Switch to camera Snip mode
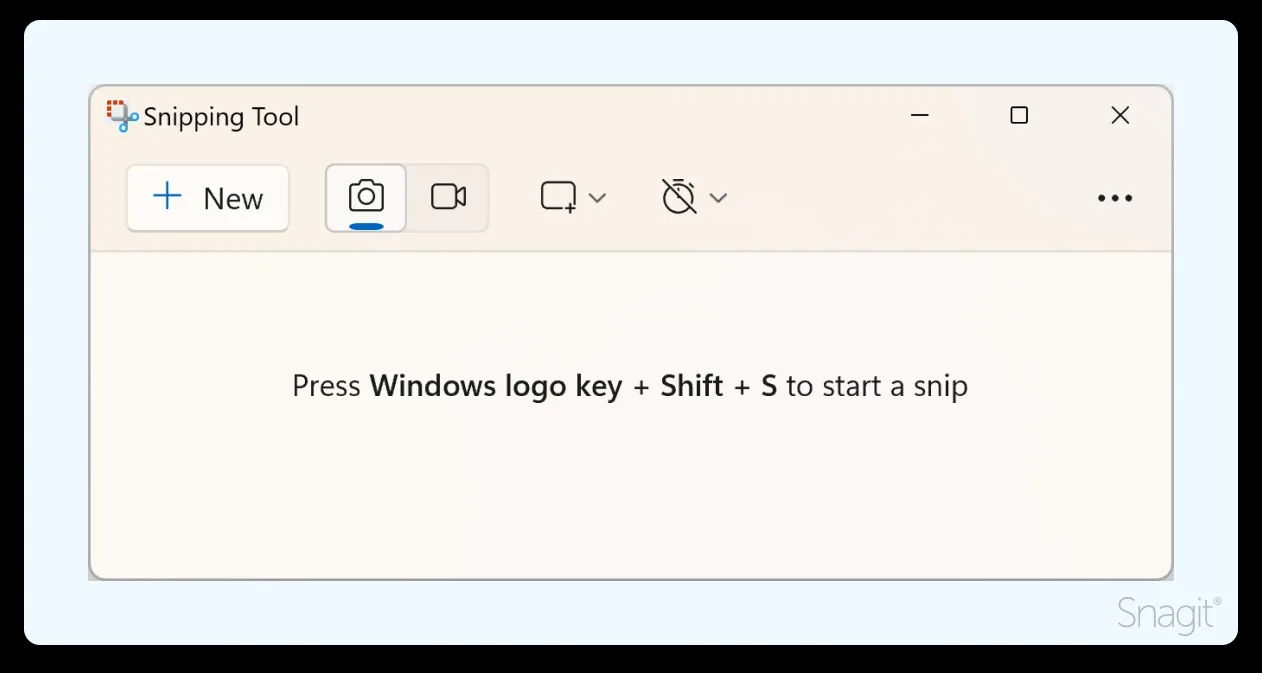 coord(366,198)
